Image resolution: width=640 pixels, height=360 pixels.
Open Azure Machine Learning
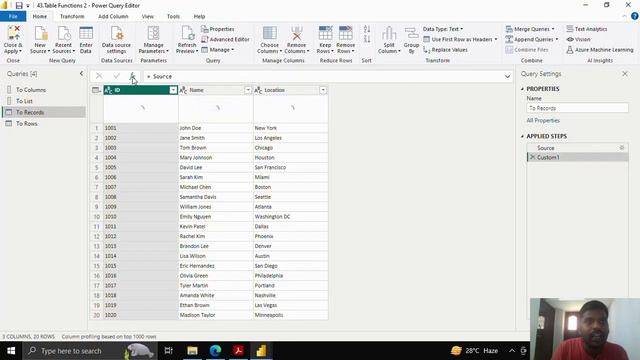tap(600, 50)
